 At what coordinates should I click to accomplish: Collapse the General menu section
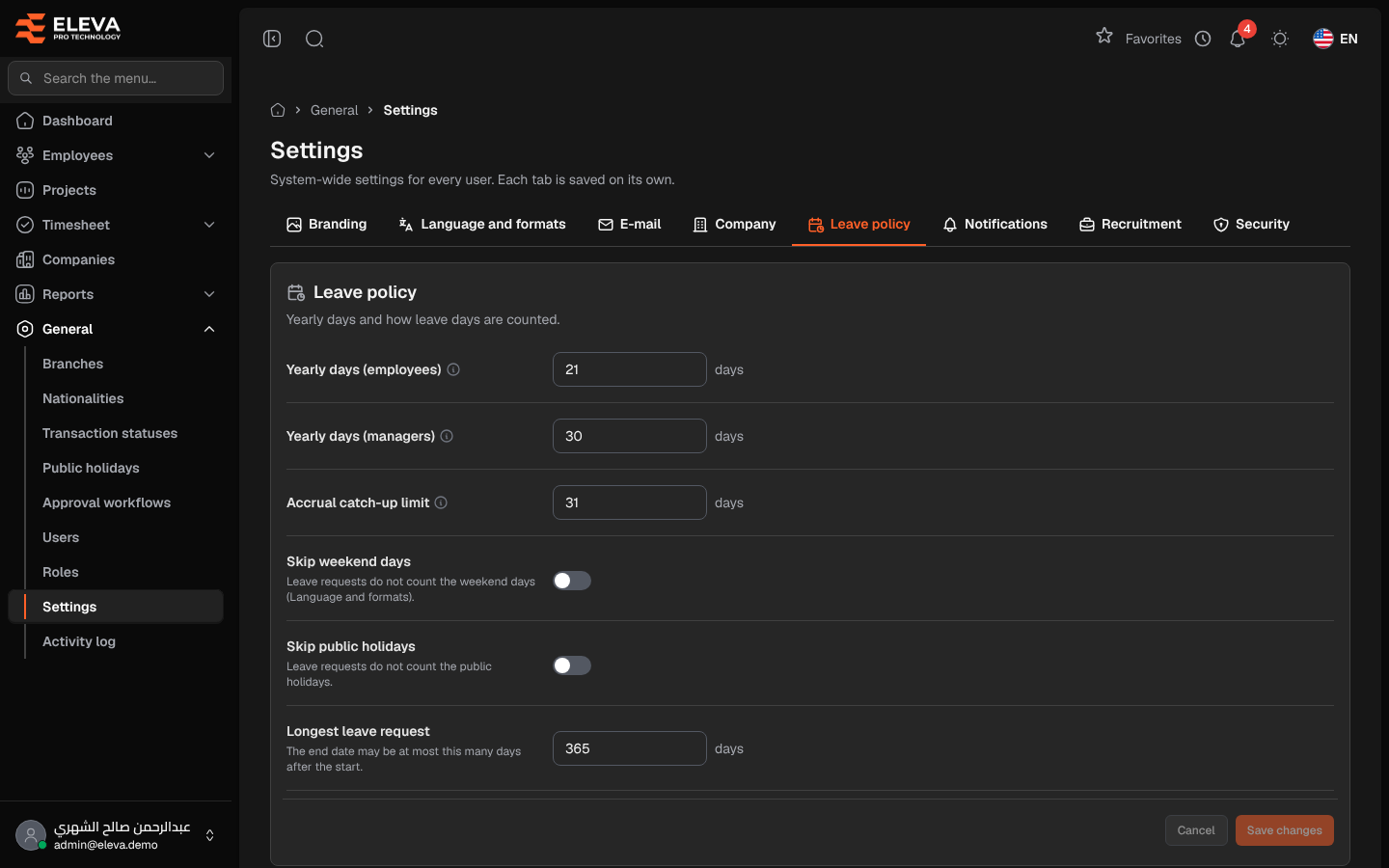tap(116, 329)
